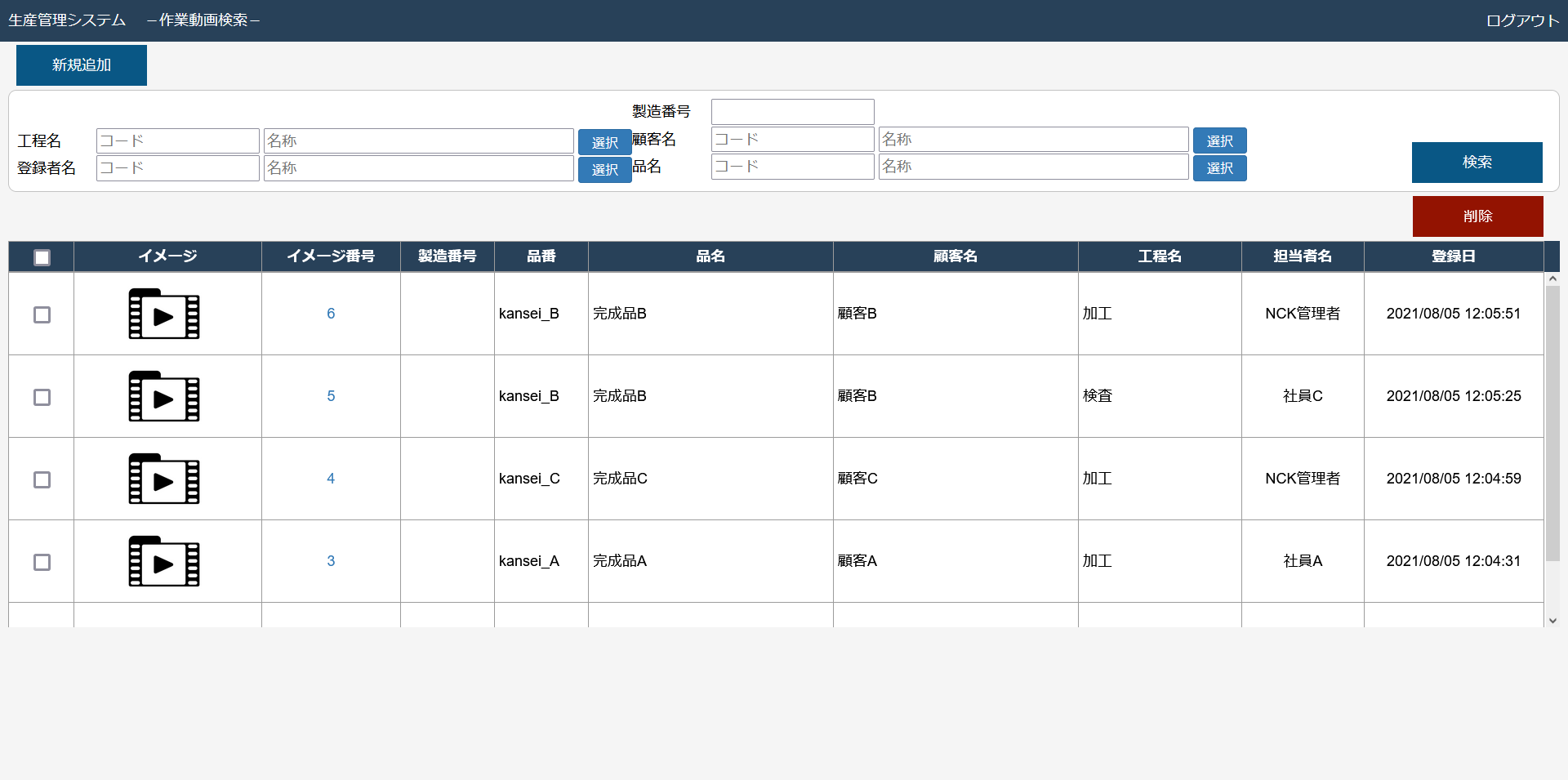The width and height of the screenshot is (1568, 780).
Task: Open the video icon for kansei_A row
Action: [164, 562]
